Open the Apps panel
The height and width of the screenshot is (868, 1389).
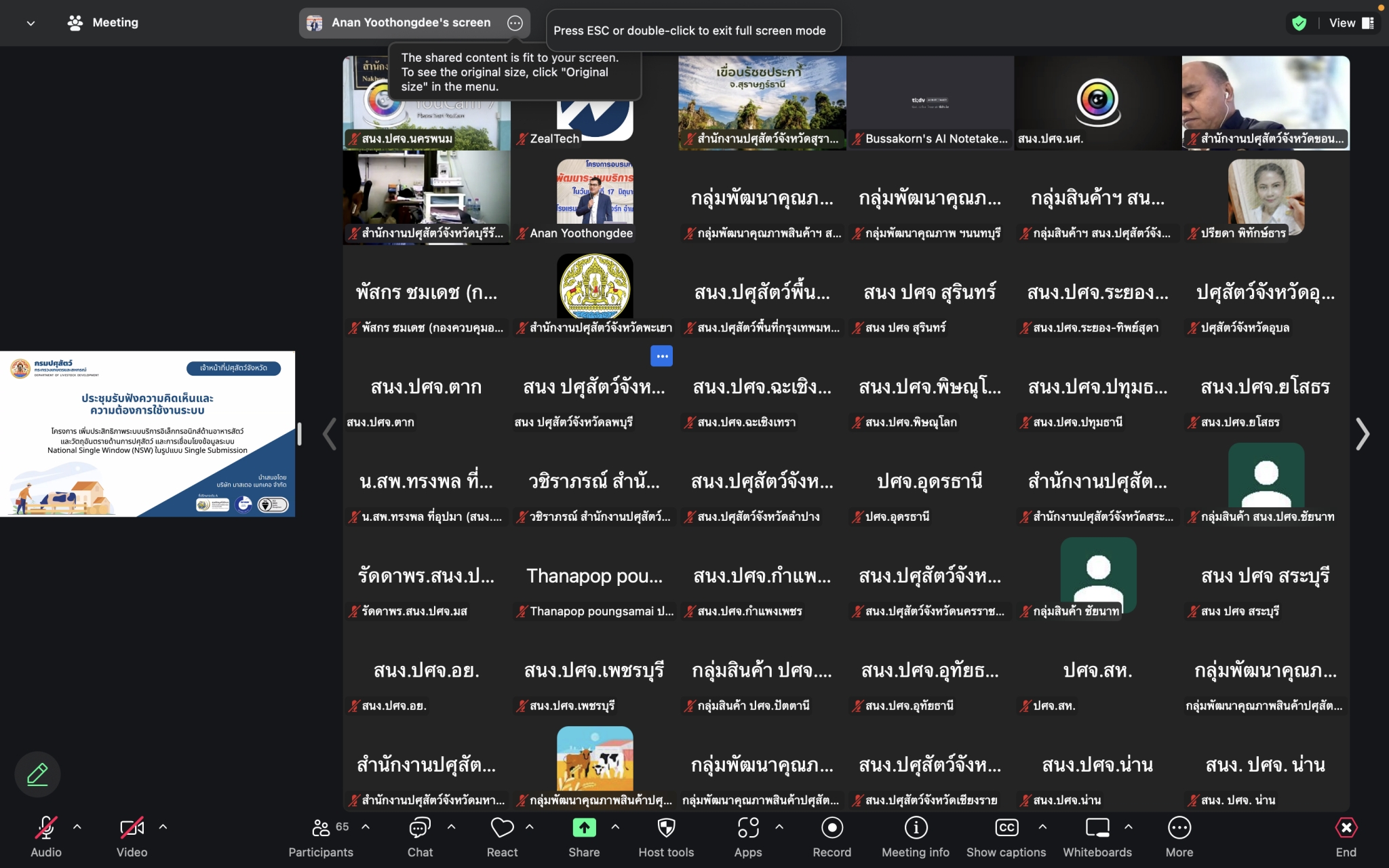[x=747, y=828]
